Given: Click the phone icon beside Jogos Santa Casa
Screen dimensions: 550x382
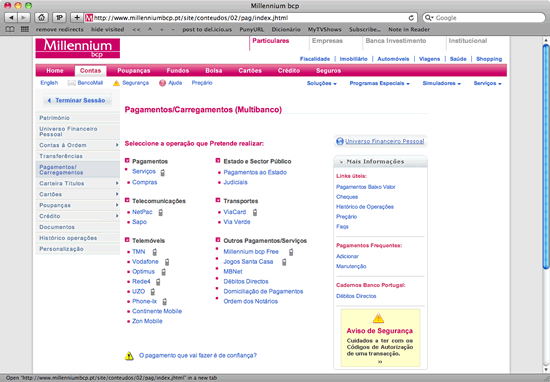Looking at the screenshot, I should (284, 262).
